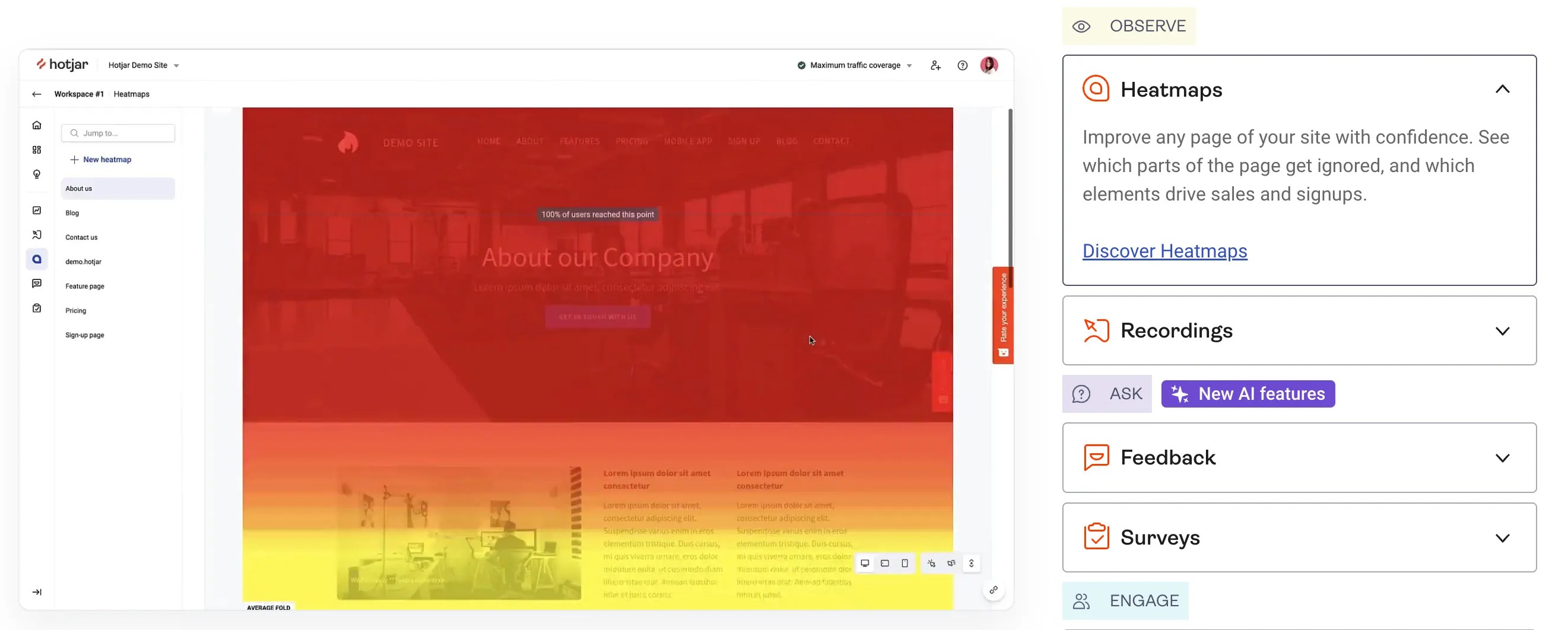
Task: Open the Recordings icon in the left sidebar
Action: coord(37,234)
